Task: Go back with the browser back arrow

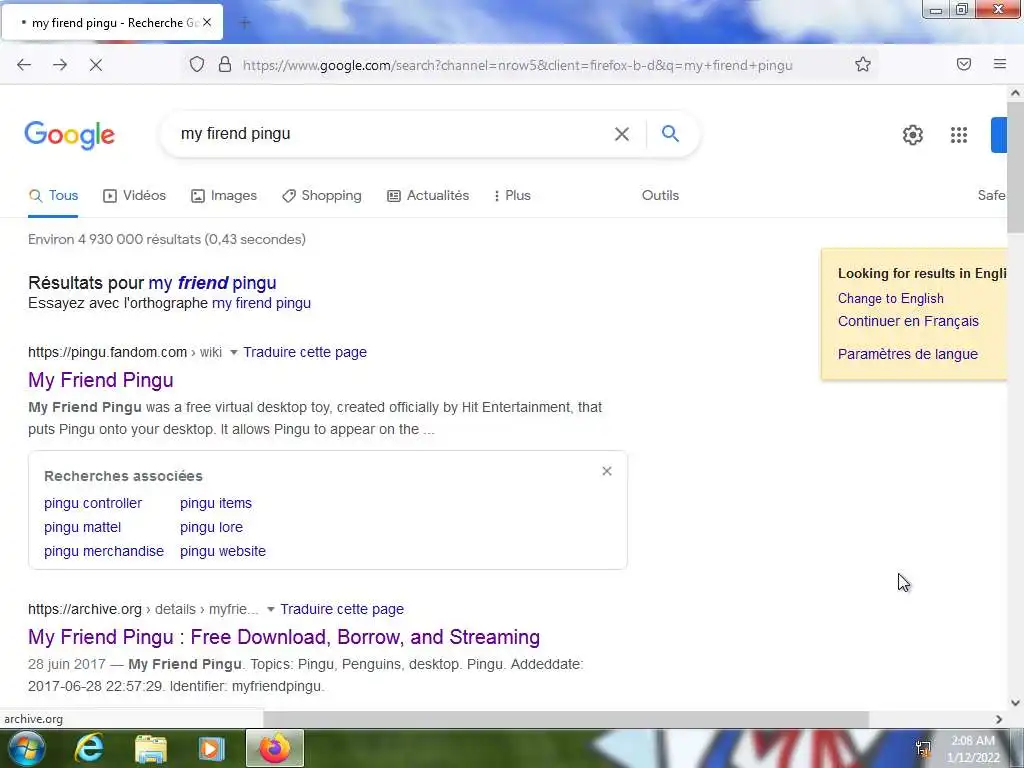Action: point(24,65)
